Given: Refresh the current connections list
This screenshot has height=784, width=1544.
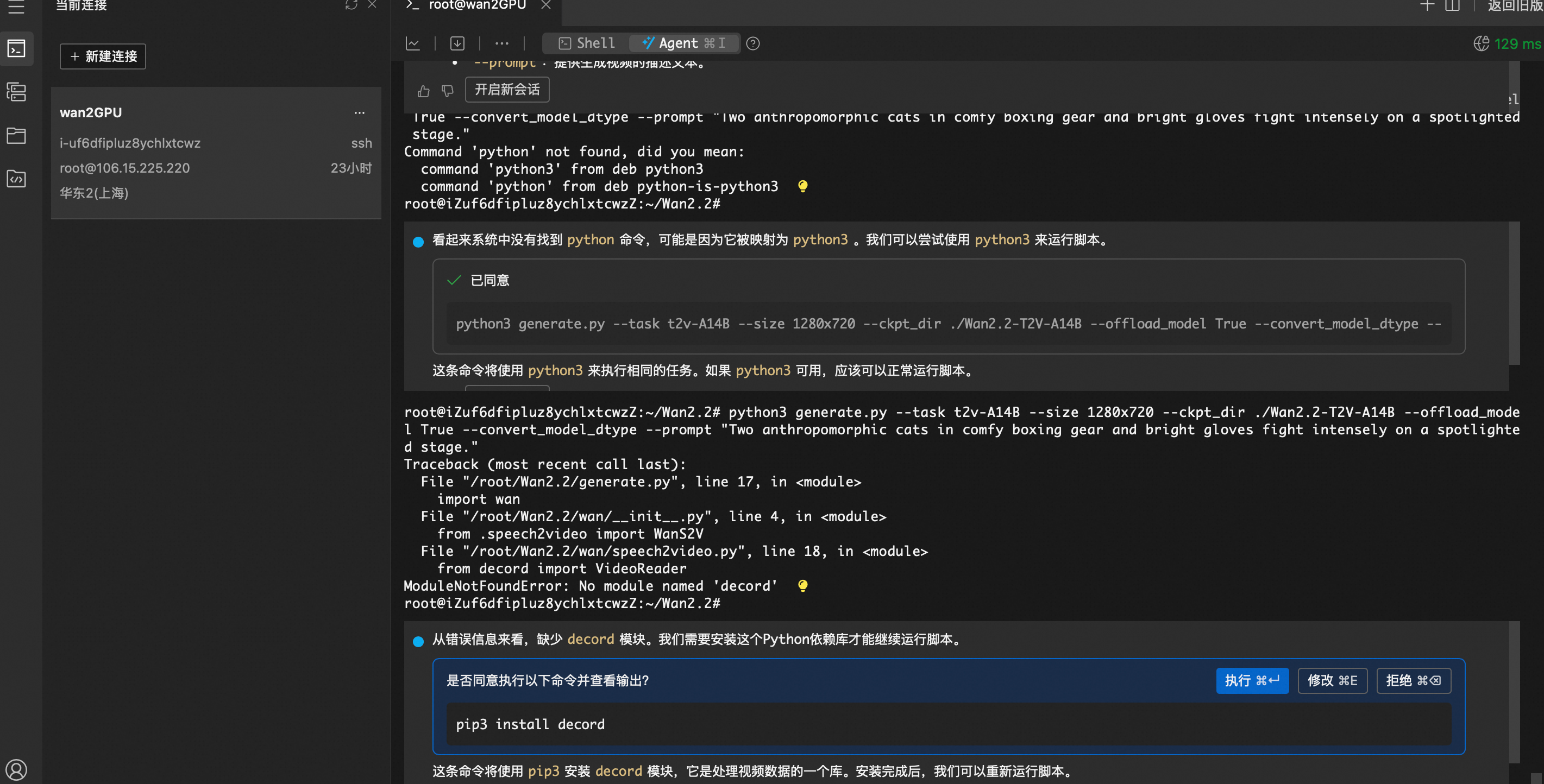Looking at the screenshot, I should [352, 5].
